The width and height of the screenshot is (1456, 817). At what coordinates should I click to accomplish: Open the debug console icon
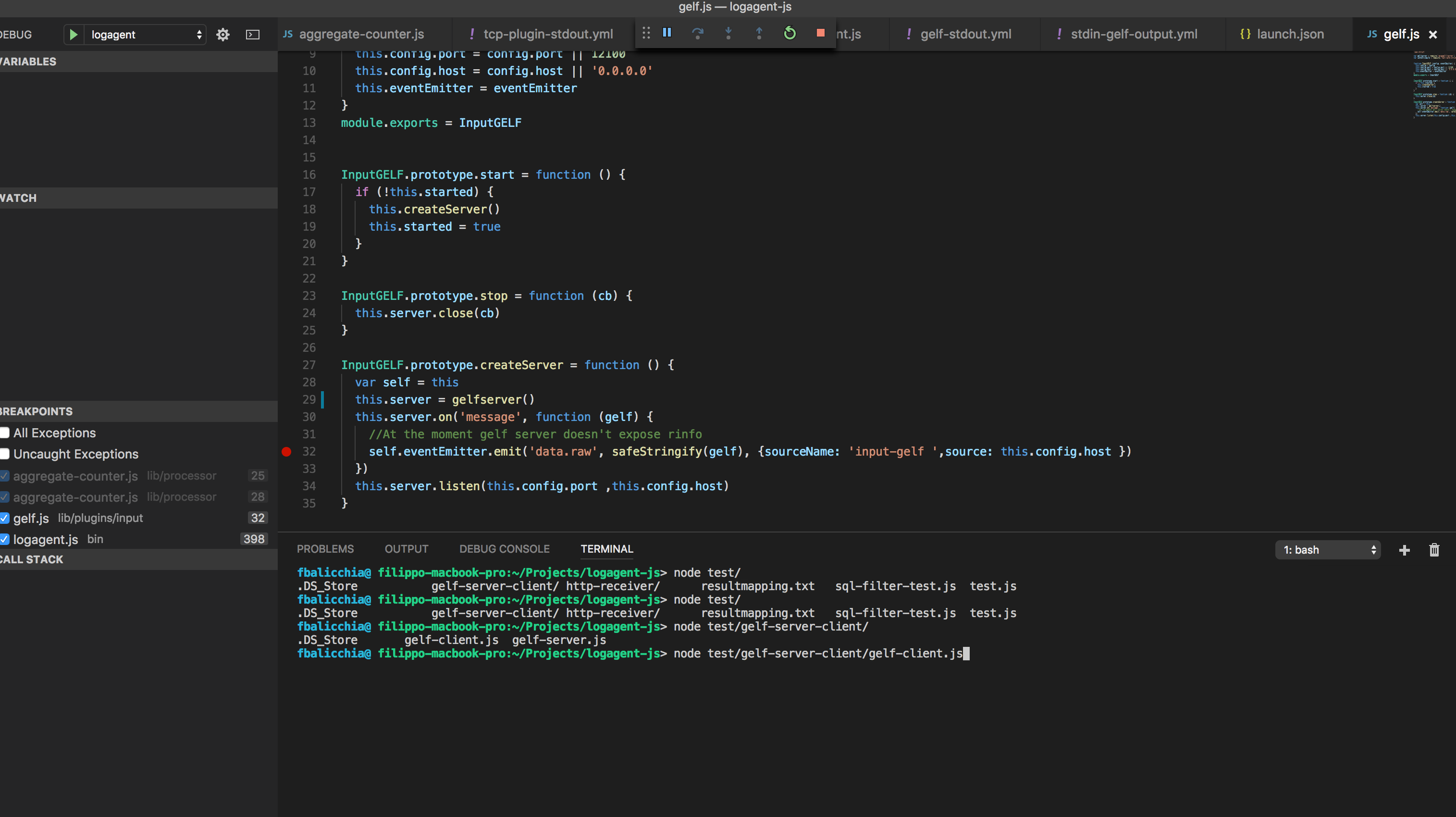[253, 35]
